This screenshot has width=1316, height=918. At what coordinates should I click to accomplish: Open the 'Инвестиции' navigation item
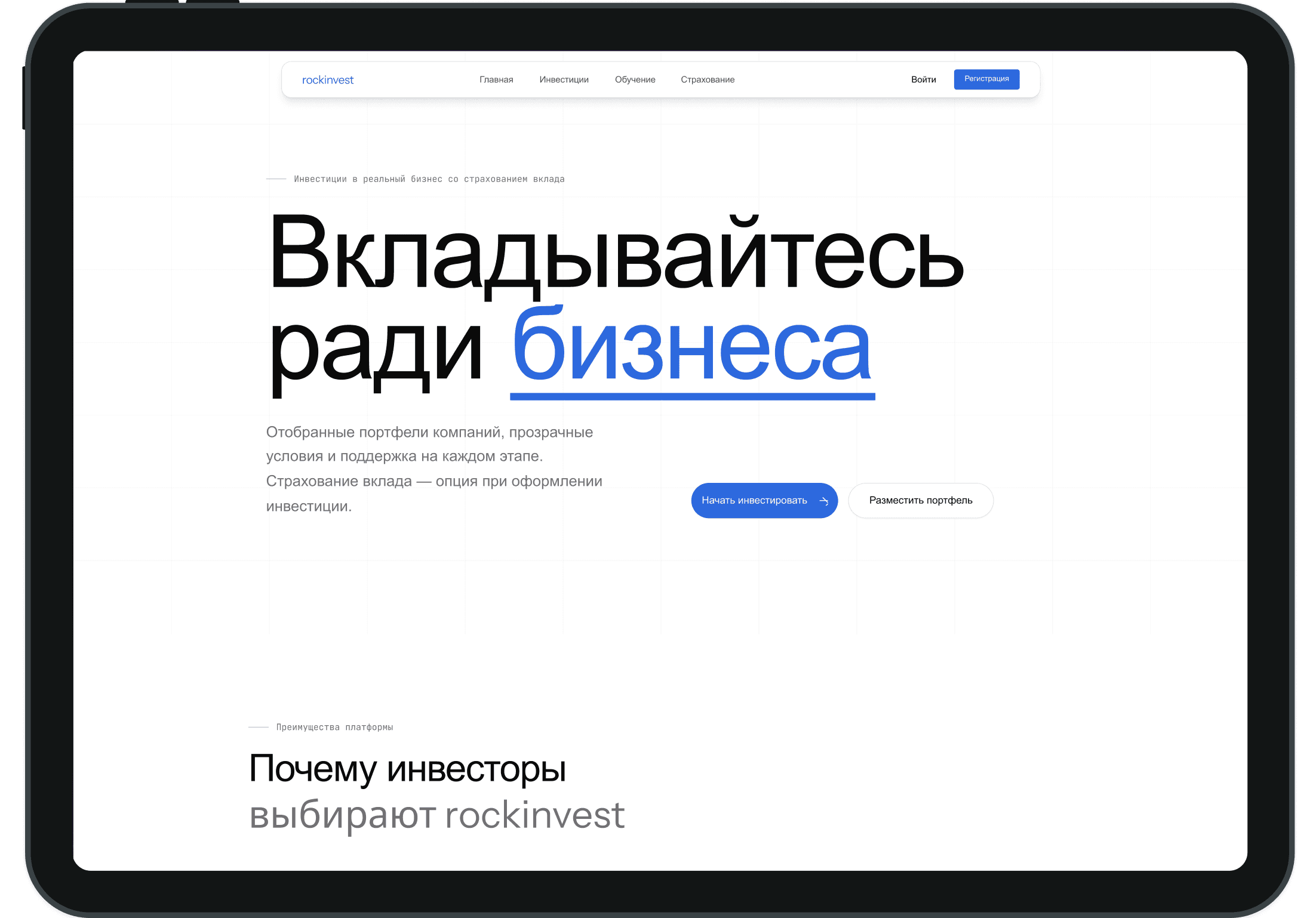tap(564, 79)
